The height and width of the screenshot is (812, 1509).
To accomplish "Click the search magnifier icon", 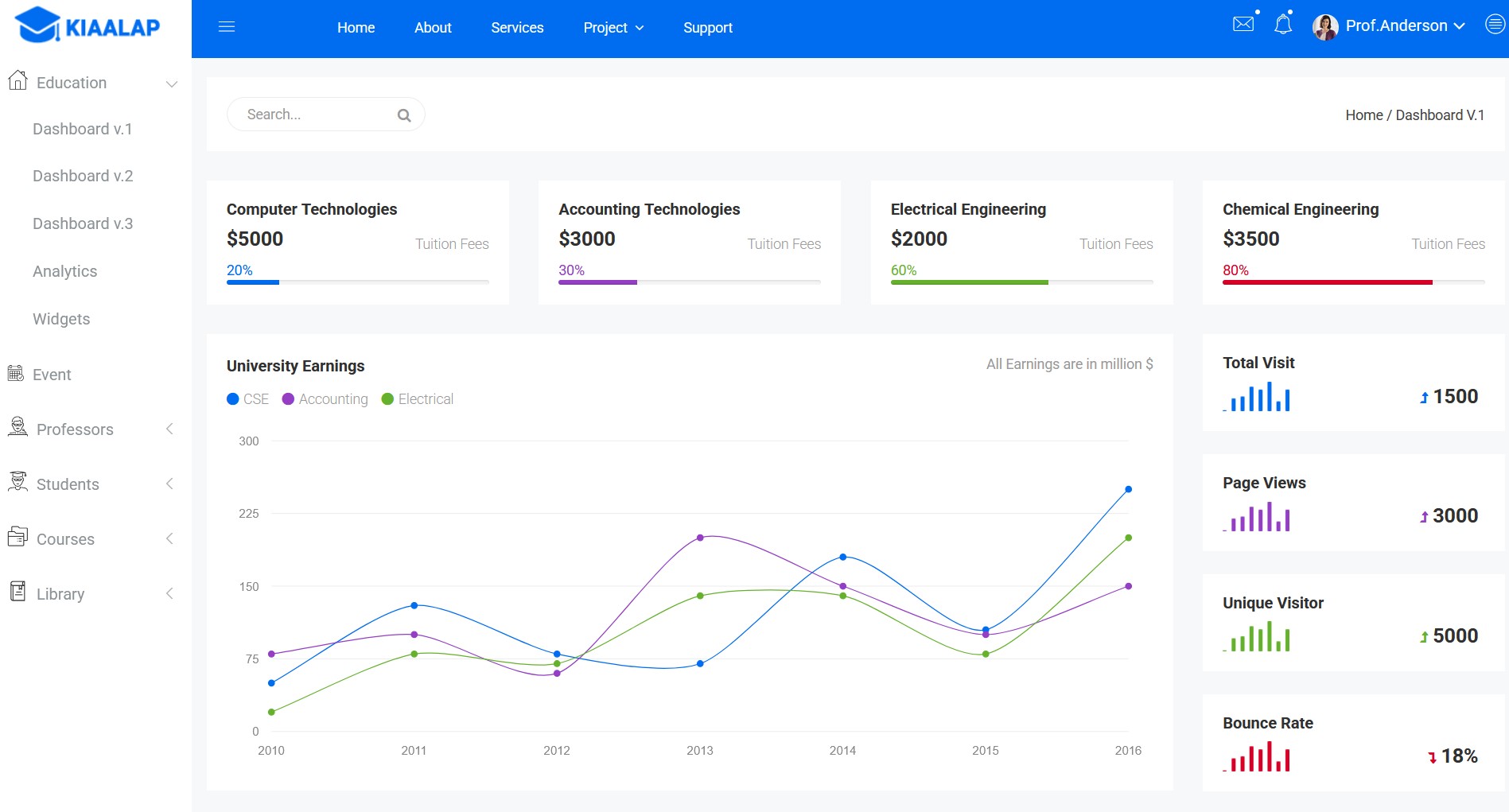I will [404, 115].
